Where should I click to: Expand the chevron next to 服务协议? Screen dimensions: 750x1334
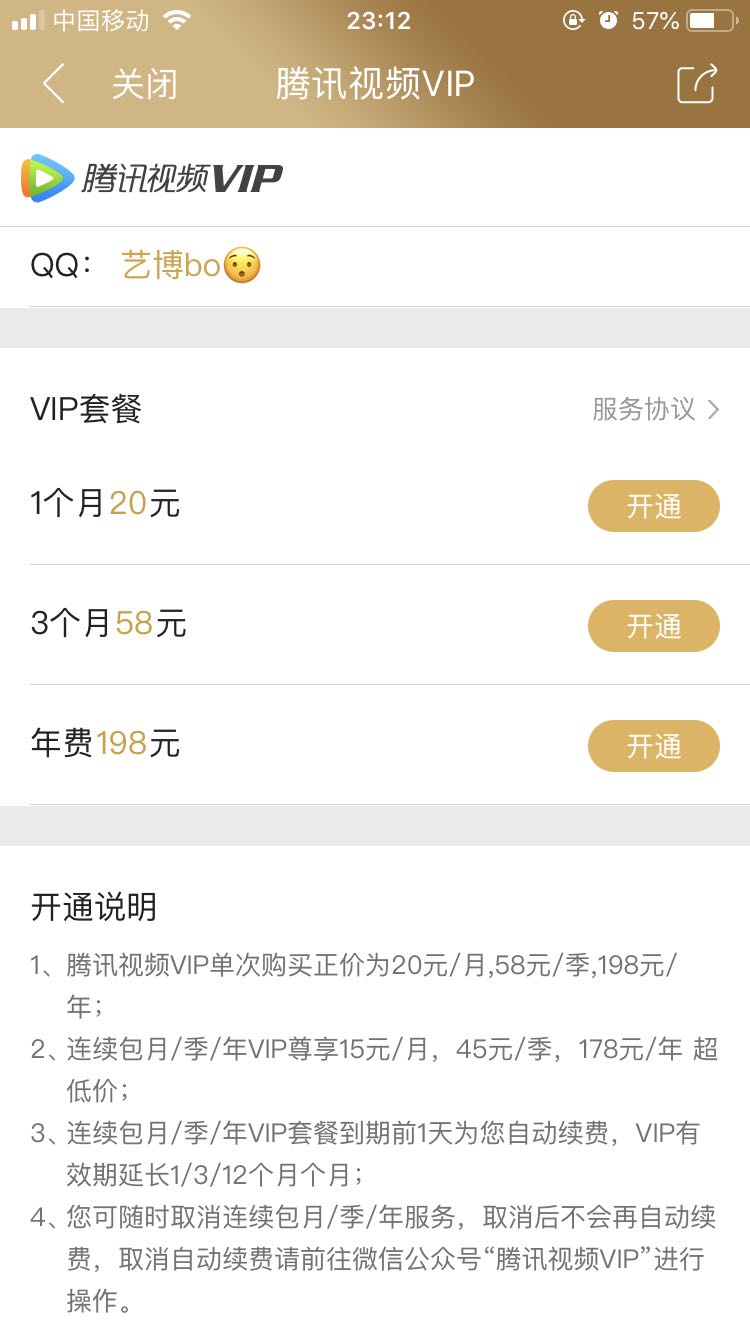pyautogui.click(x=713, y=409)
